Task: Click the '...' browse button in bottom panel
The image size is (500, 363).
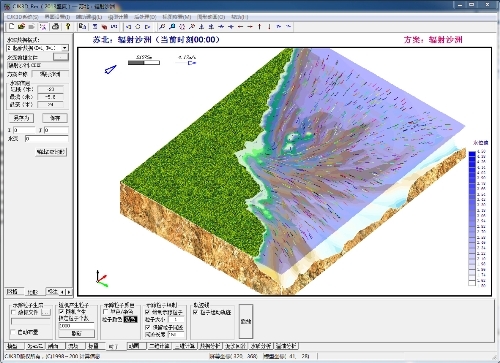Action: tap(46, 313)
